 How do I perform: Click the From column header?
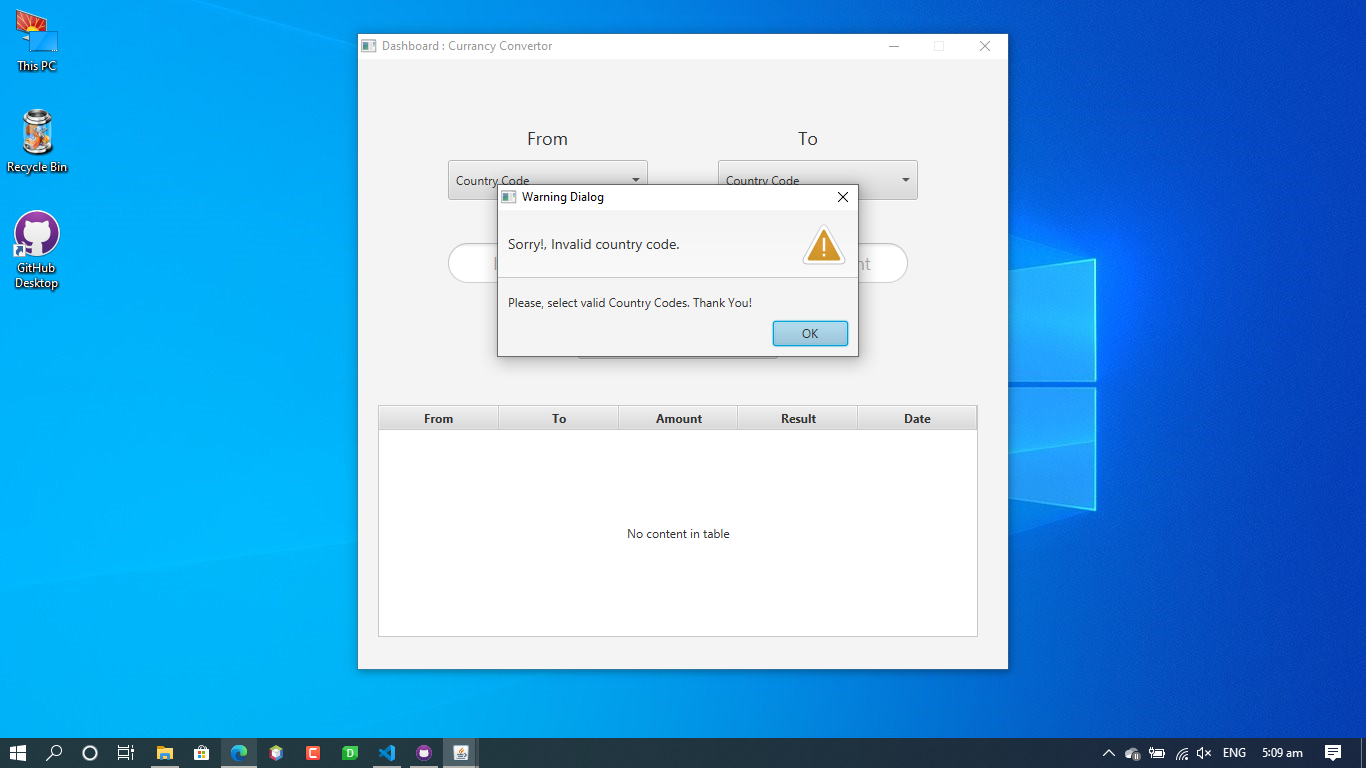[x=439, y=418]
